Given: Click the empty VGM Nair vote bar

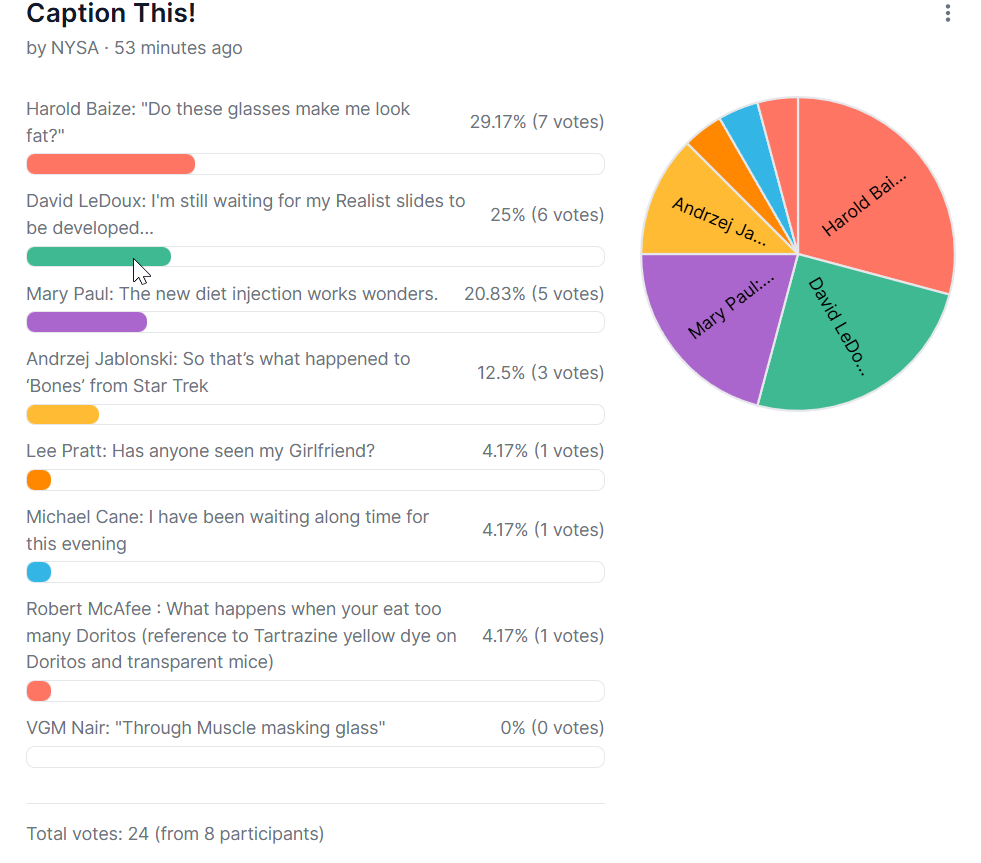Looking at the screenshot, I should tap(315, 757).
